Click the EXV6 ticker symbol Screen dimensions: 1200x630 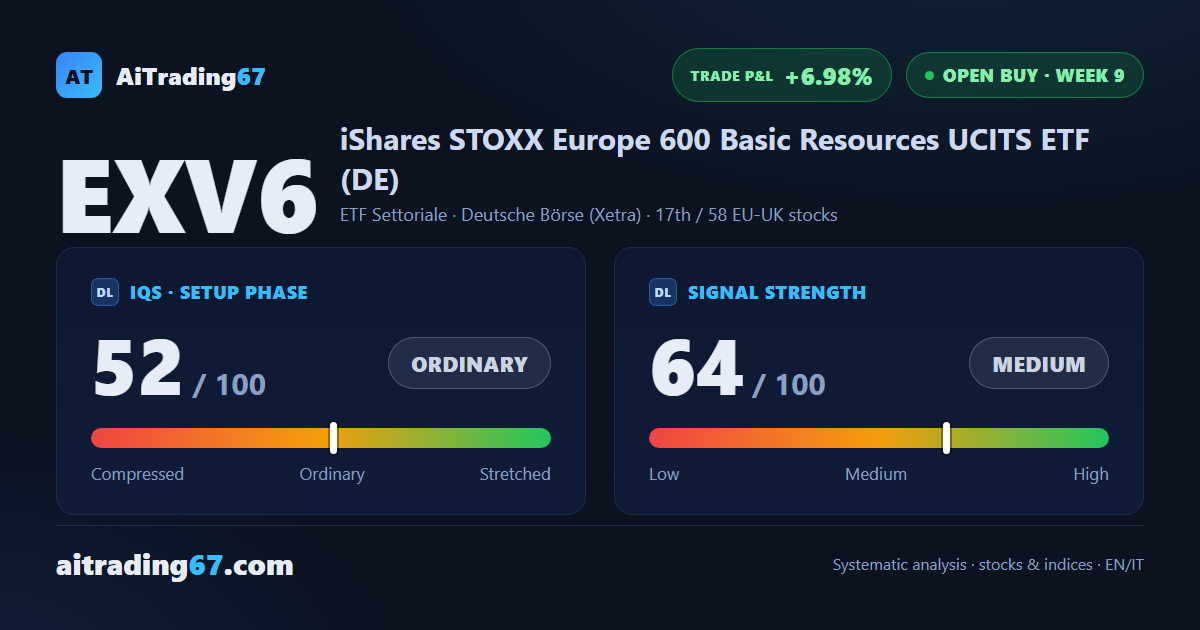(x=189, y=197)
